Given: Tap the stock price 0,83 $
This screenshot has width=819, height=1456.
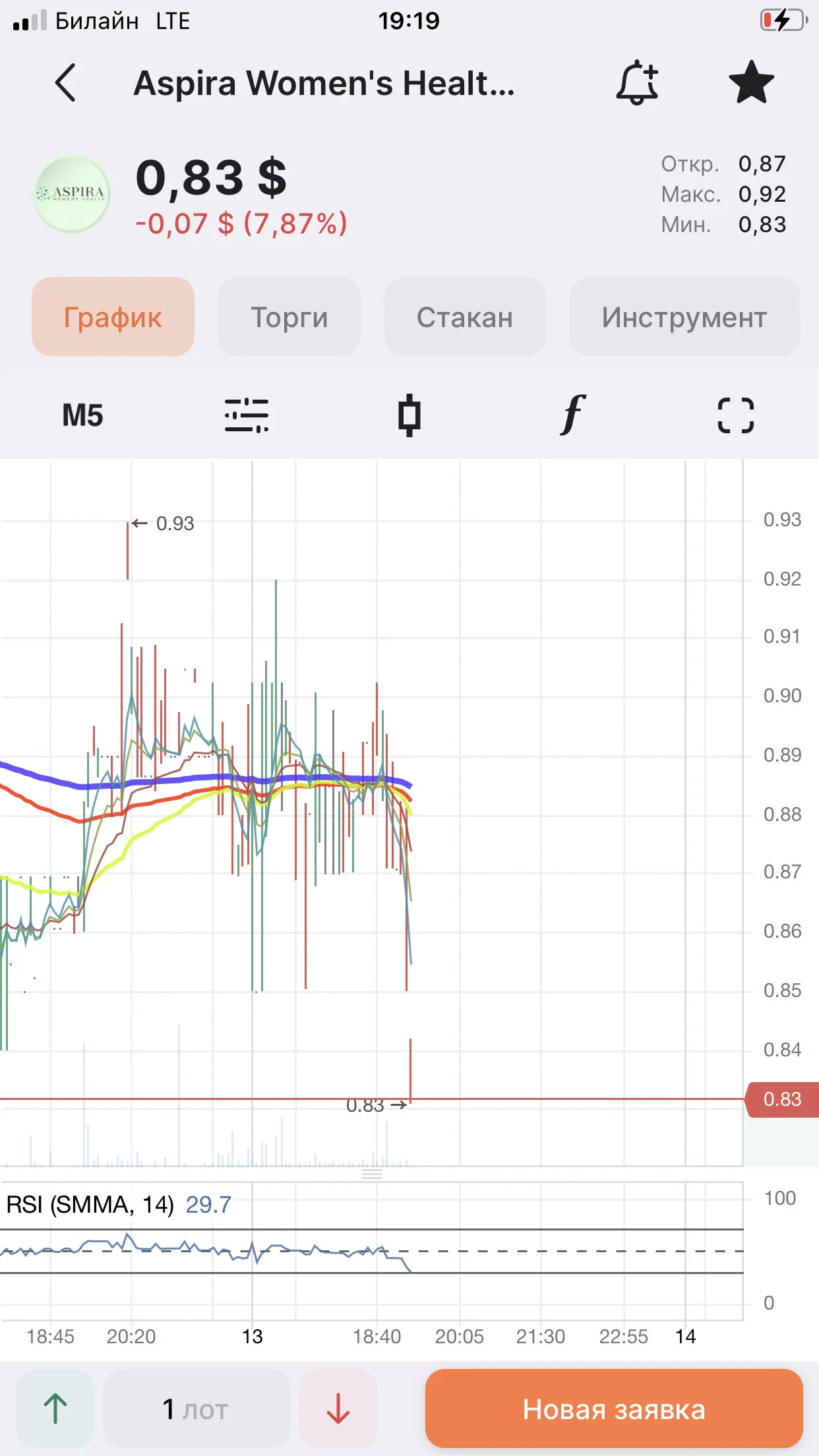Looking at the screenshot, I should click(211, 177).
